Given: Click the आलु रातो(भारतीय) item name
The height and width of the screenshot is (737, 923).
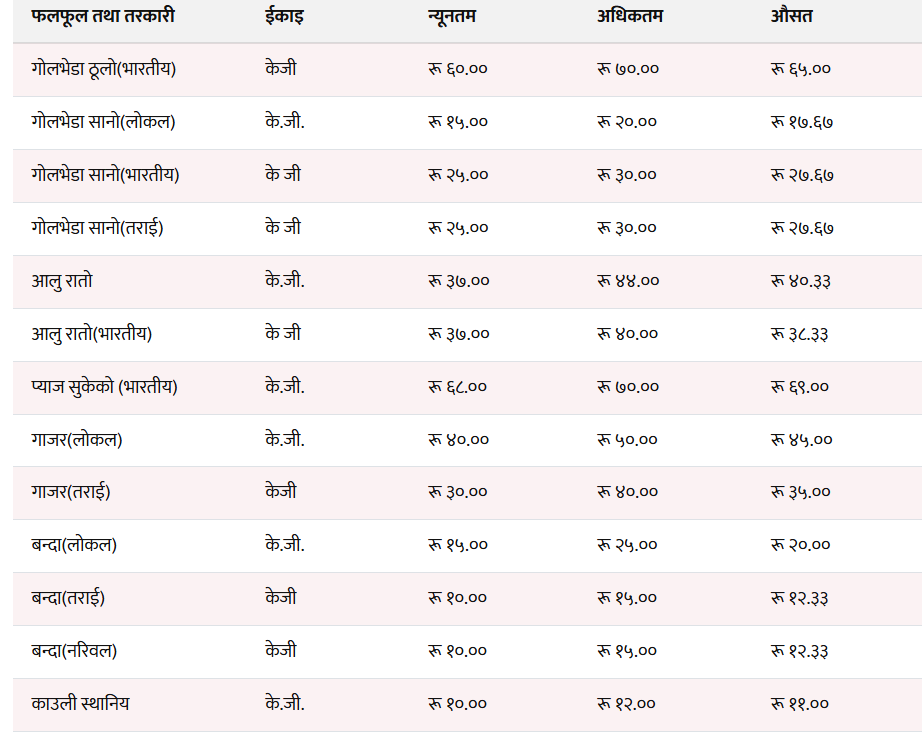Looking at the screenshot, I should pyautogui.click(x=92, y=334).
